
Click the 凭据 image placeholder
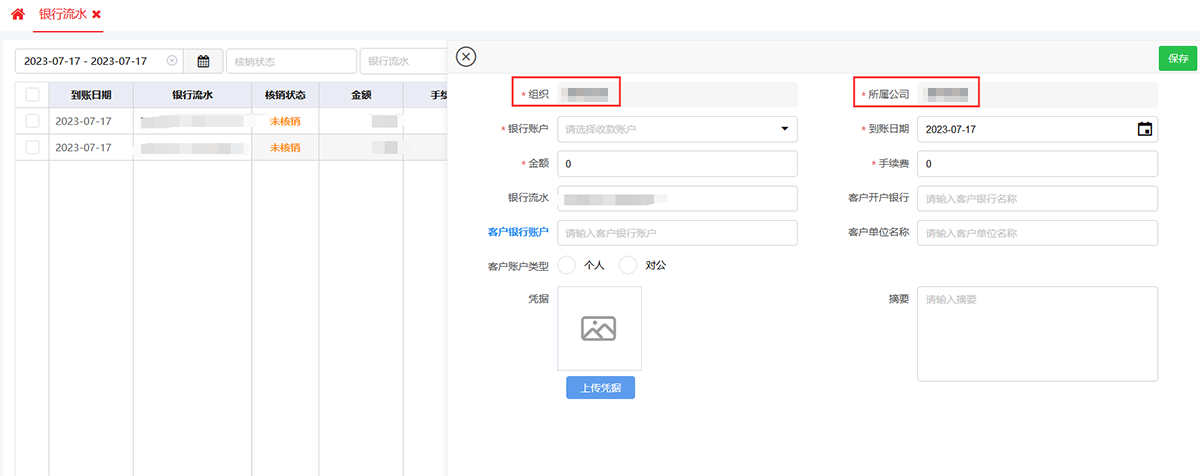pyautogui.click(x=599, y=328)
